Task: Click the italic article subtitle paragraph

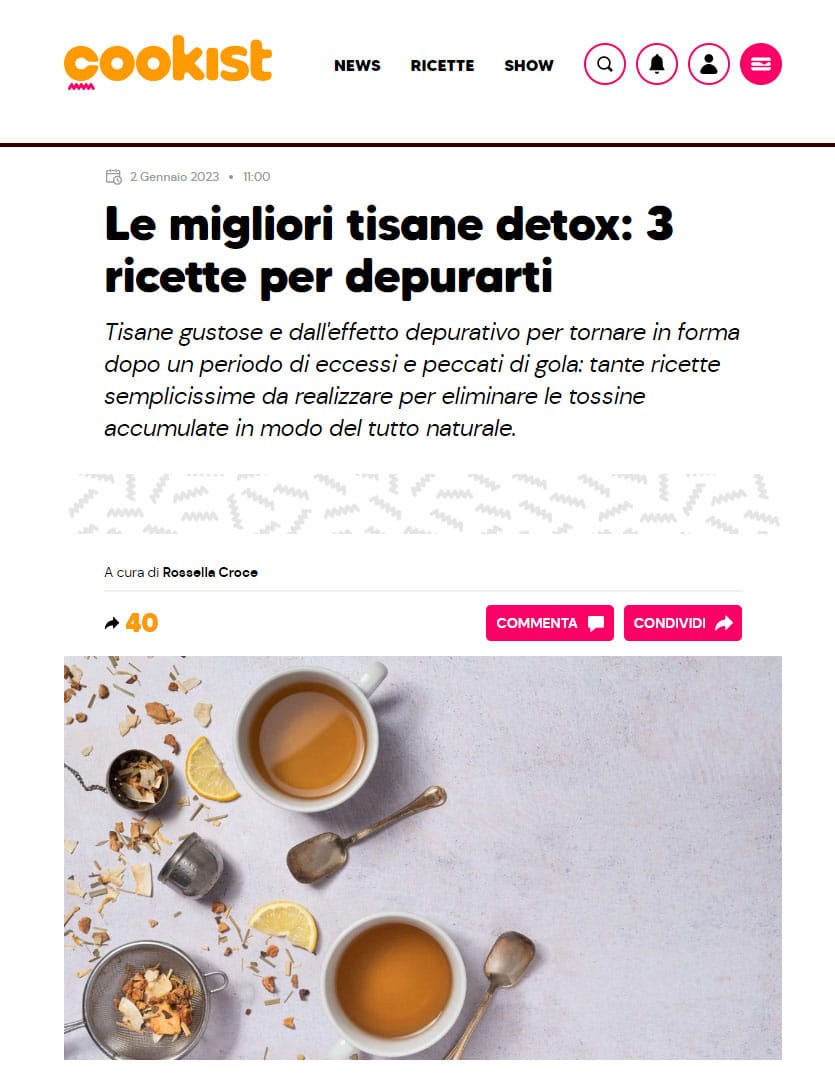Action: [422, 380]
